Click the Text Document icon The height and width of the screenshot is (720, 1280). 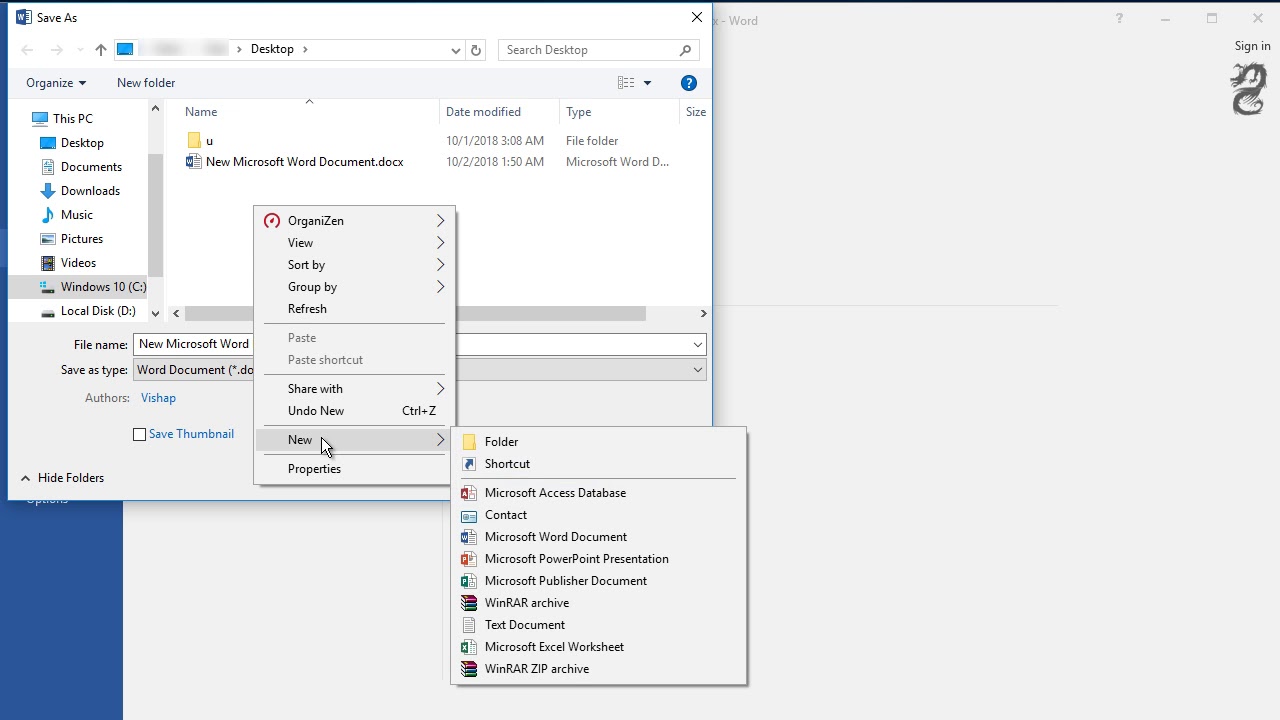[x=469, y=625]
